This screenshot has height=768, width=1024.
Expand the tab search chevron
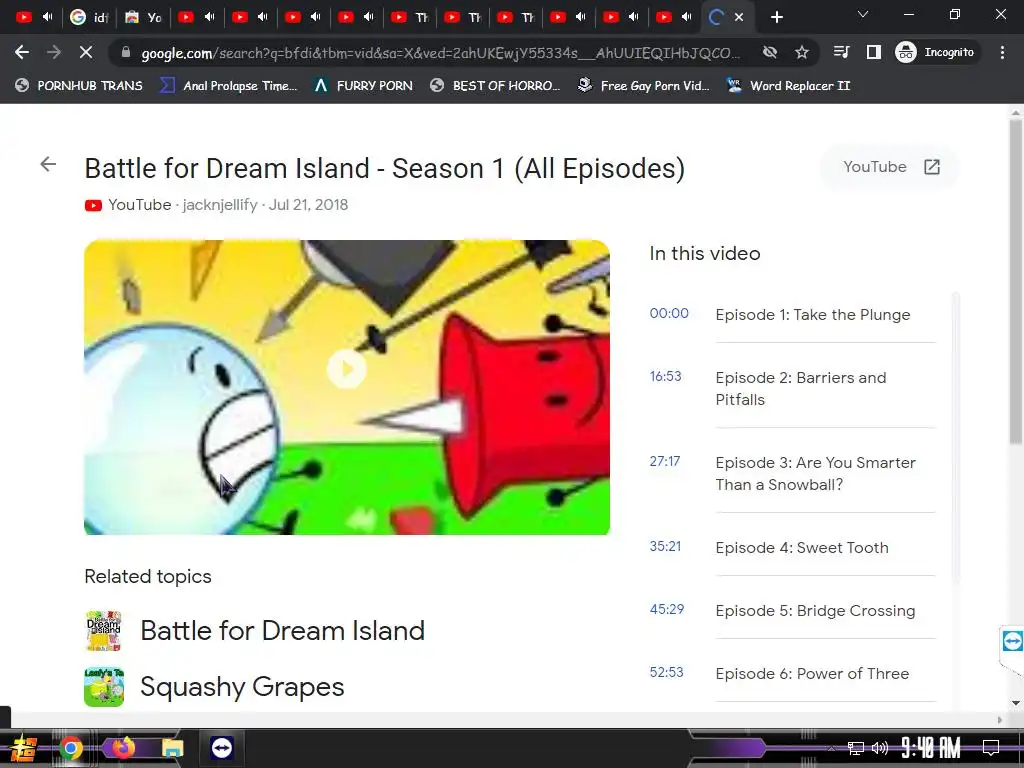(x=863, y=14)
